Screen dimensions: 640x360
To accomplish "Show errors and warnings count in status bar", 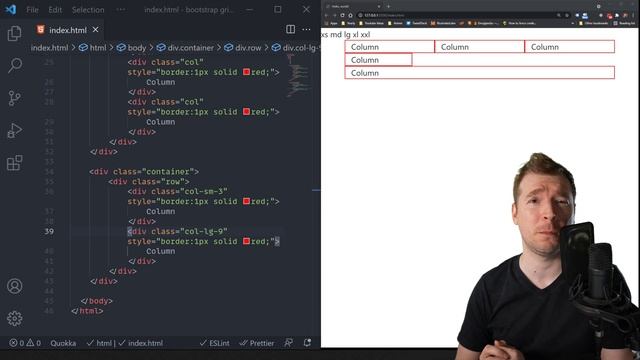I will click(25, 343).
